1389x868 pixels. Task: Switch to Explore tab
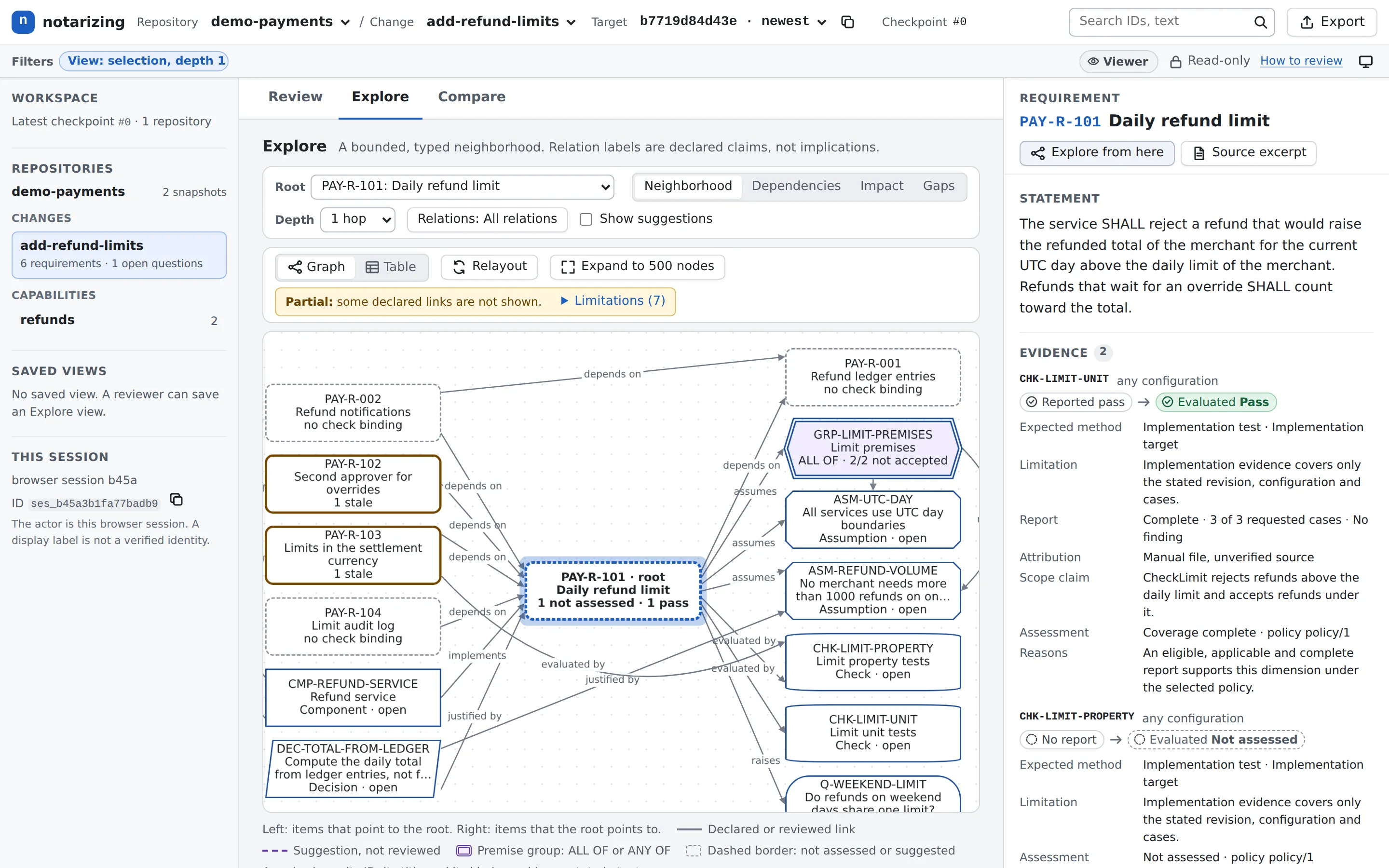380,97
